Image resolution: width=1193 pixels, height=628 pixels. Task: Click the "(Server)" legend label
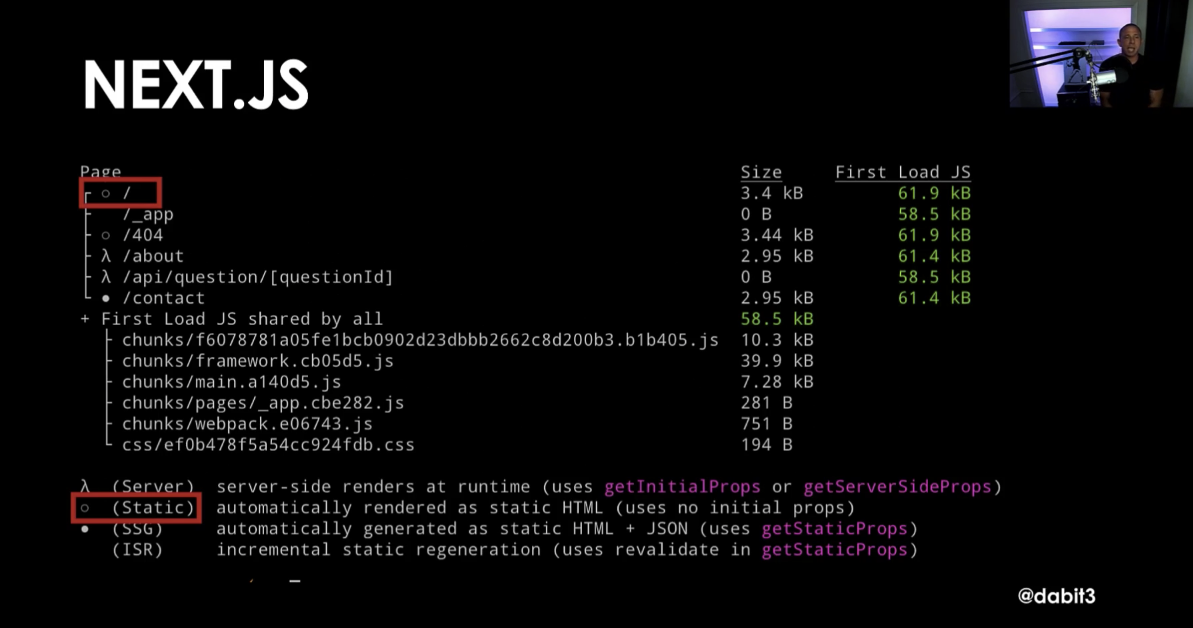153,486
